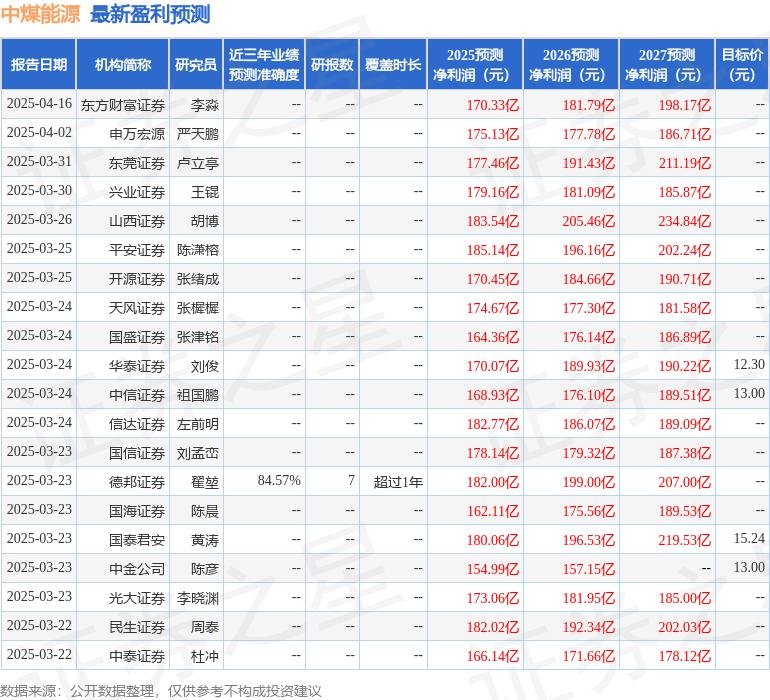Click the value 154.99亿
Screen dimensions: 770x700
493,569
